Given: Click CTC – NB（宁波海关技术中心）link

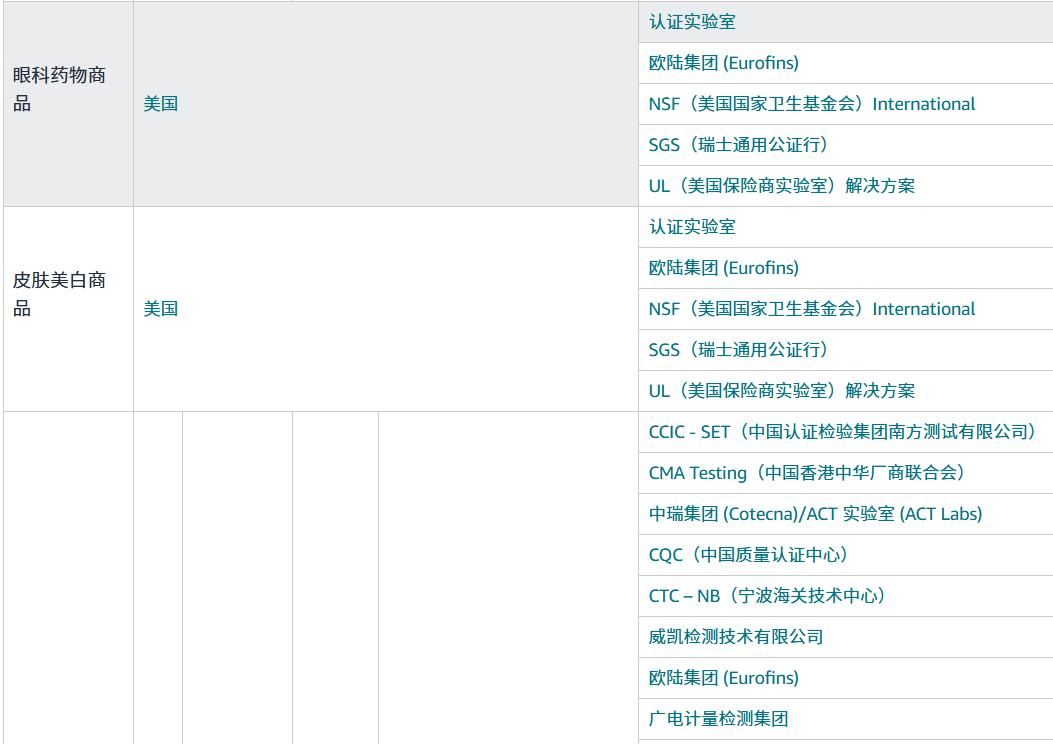Looking at the screenshot, I should click(767, 596).
